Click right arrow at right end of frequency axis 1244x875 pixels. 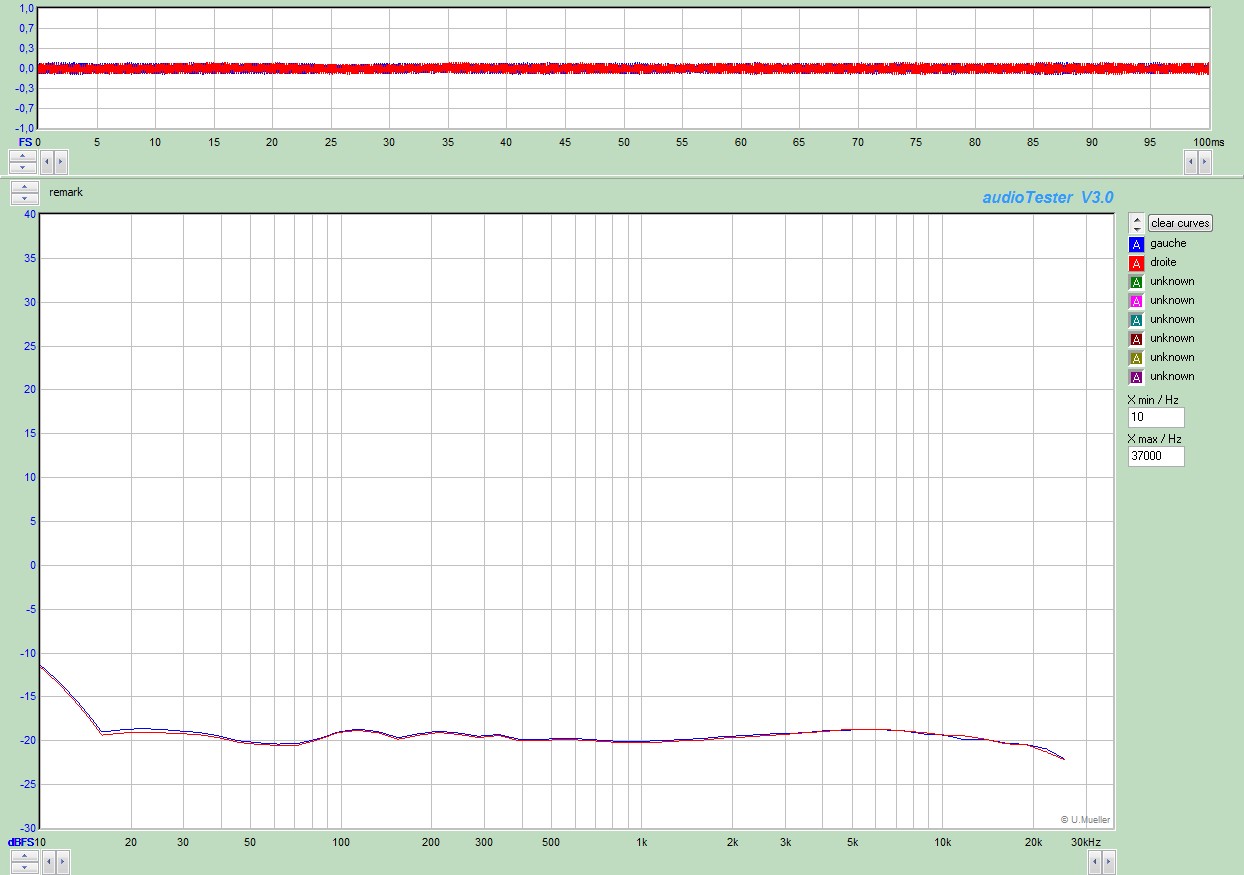coord(1108,860)
